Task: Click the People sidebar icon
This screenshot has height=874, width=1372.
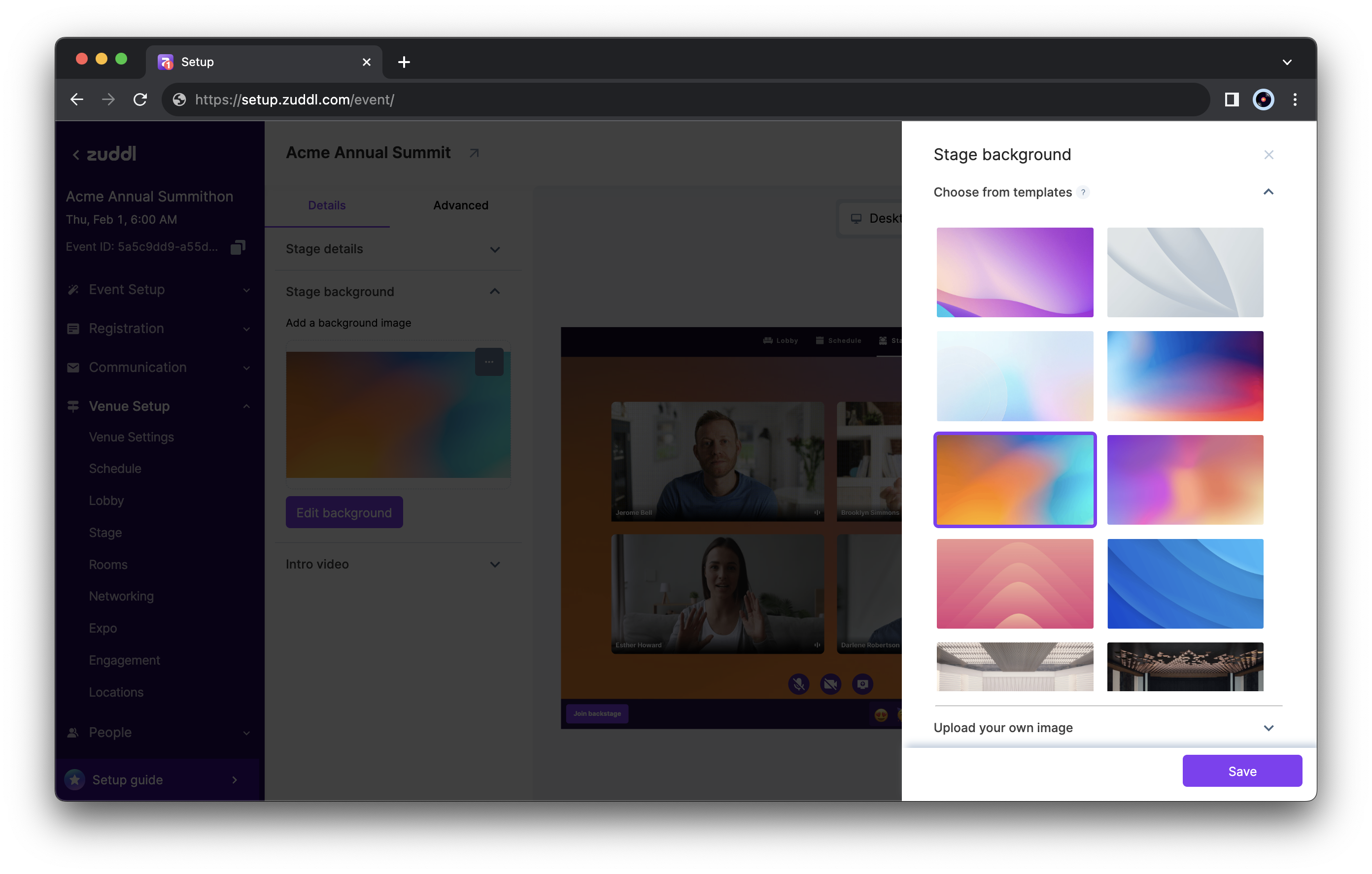Action: [x=73, y=733]
